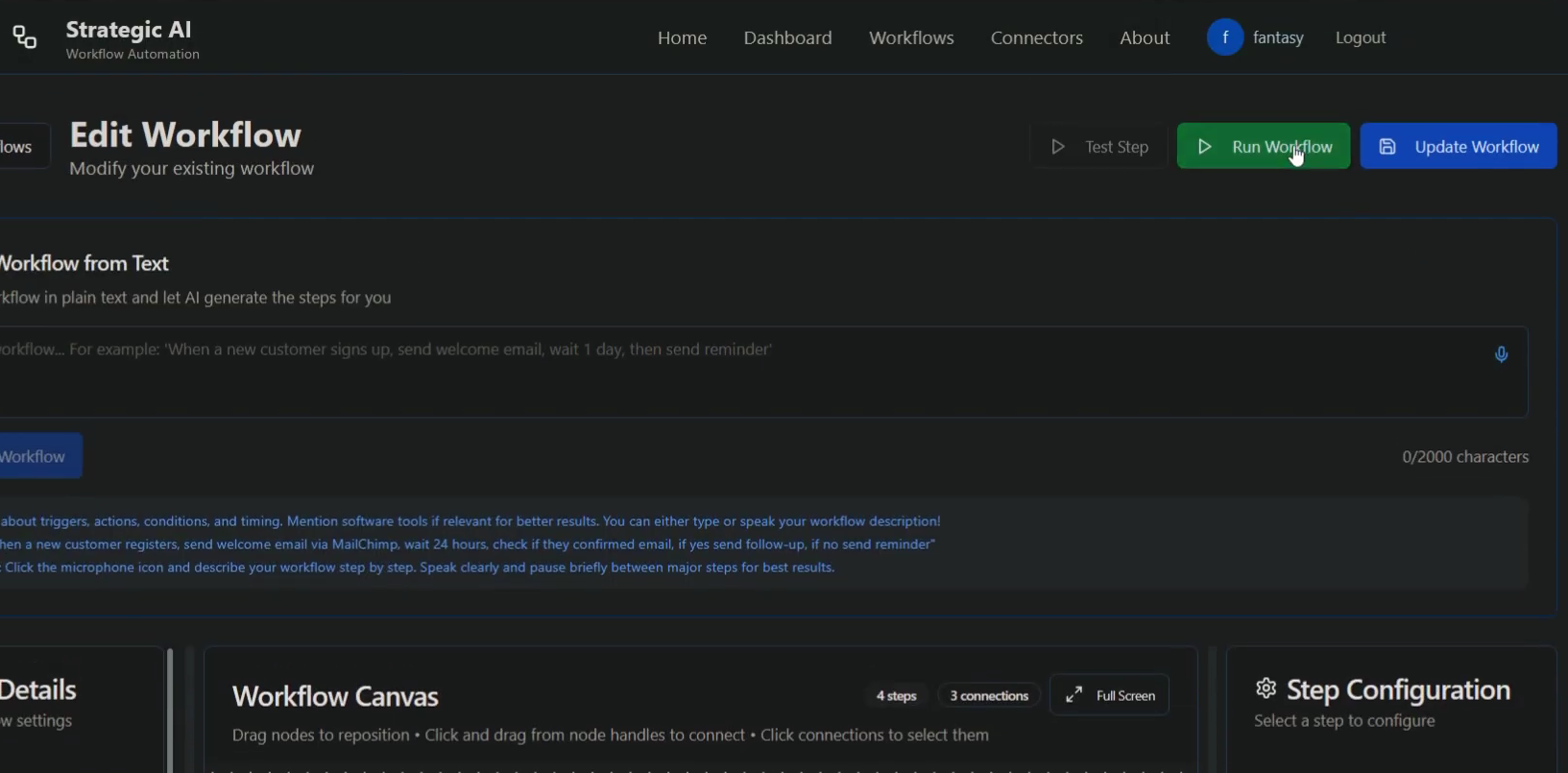Click the fantasy username

tap(1278, 37)
